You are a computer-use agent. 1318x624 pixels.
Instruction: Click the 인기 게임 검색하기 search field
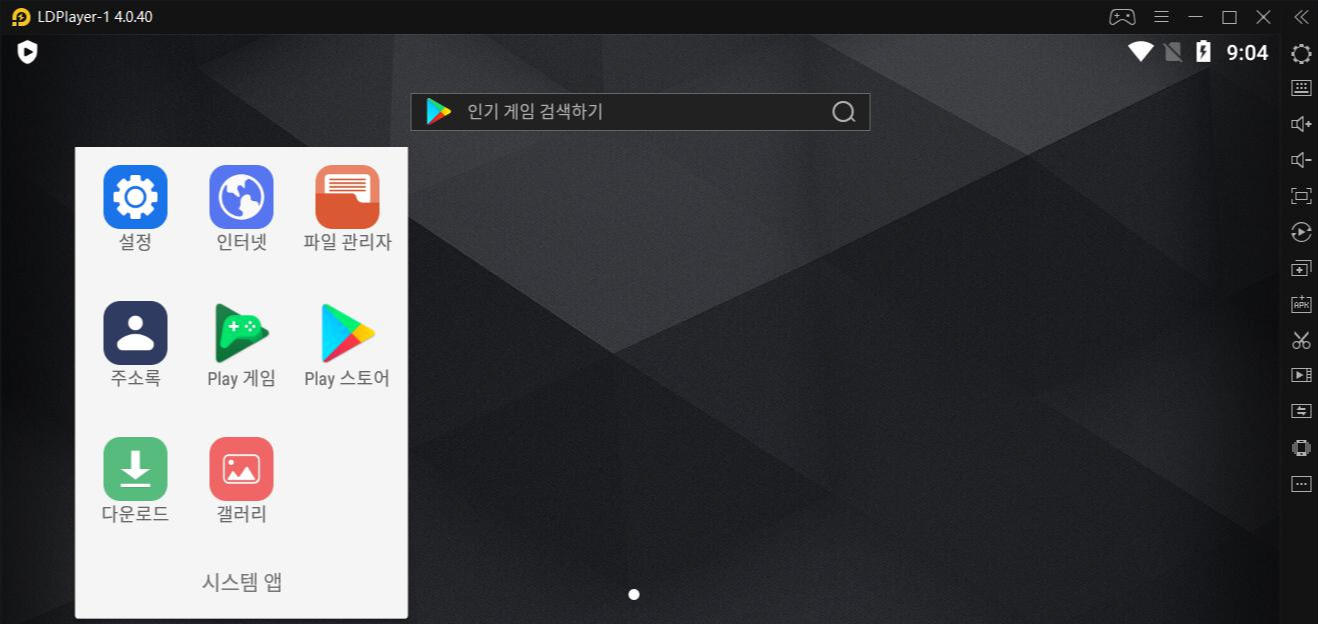pos(640,112)
